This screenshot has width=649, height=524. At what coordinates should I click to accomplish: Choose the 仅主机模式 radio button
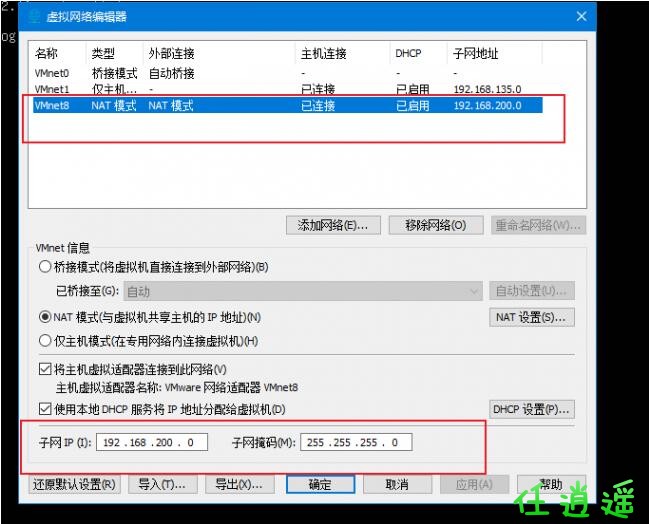click(45, 341)
